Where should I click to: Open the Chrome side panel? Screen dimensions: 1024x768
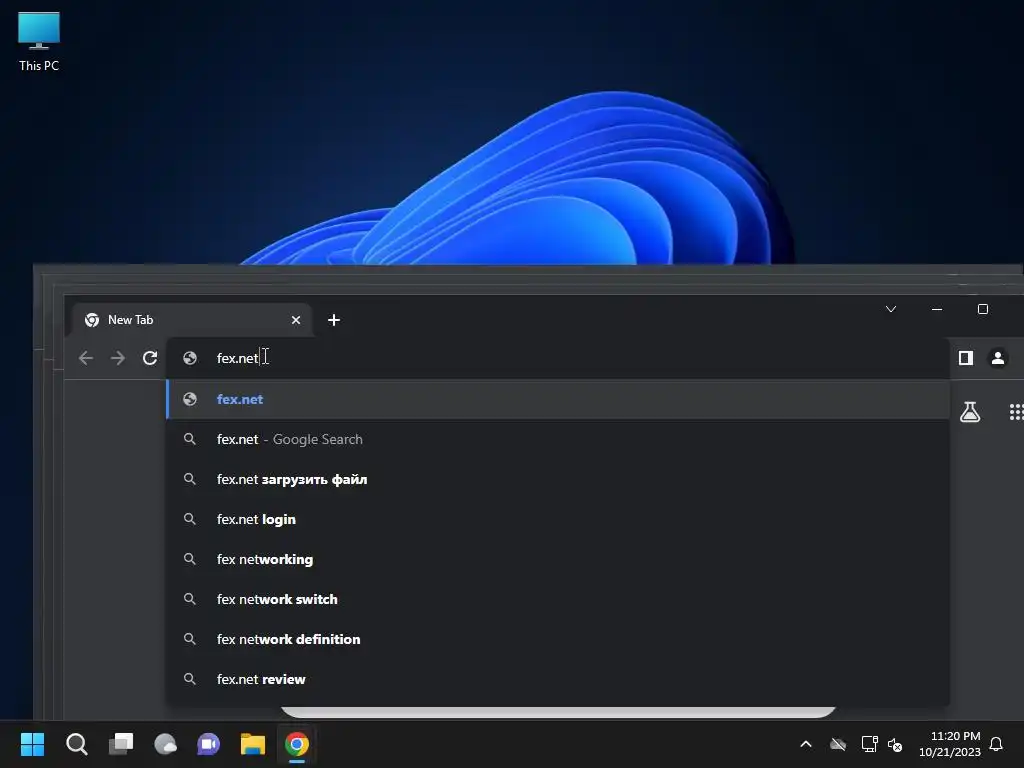coord(966,358)
